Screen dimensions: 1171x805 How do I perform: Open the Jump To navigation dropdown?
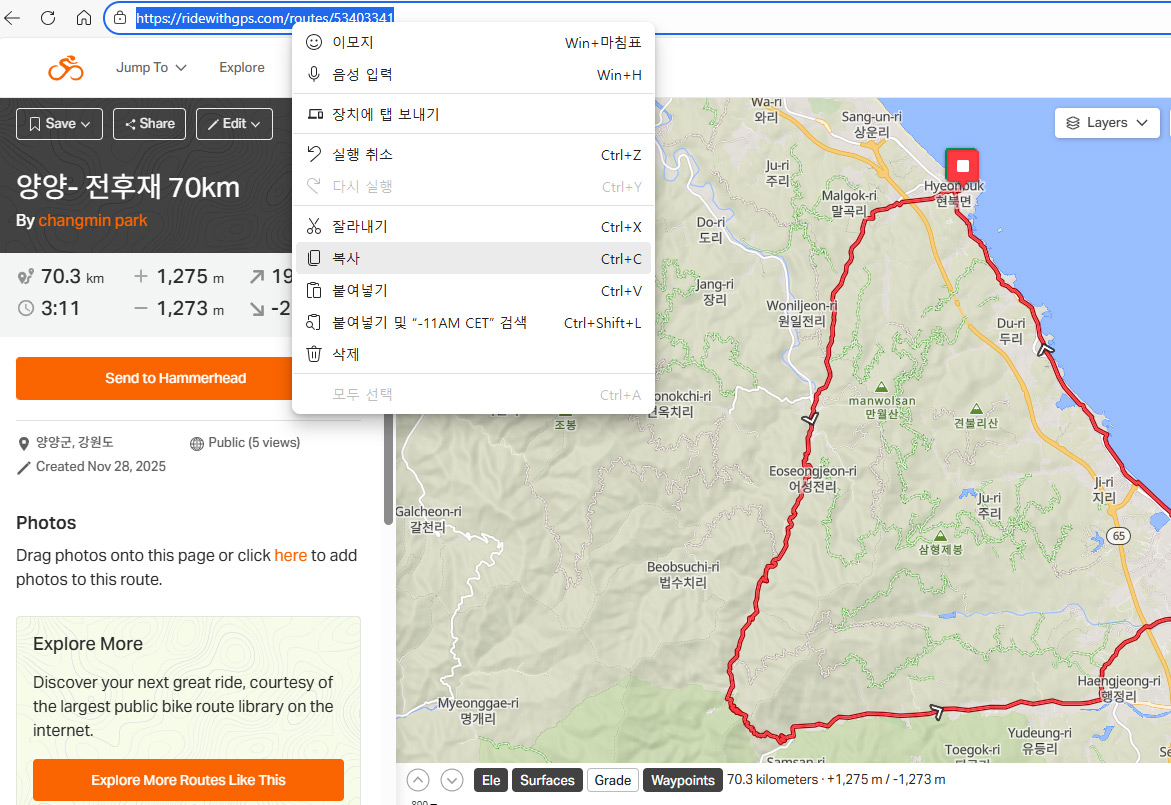pos(151,68)
